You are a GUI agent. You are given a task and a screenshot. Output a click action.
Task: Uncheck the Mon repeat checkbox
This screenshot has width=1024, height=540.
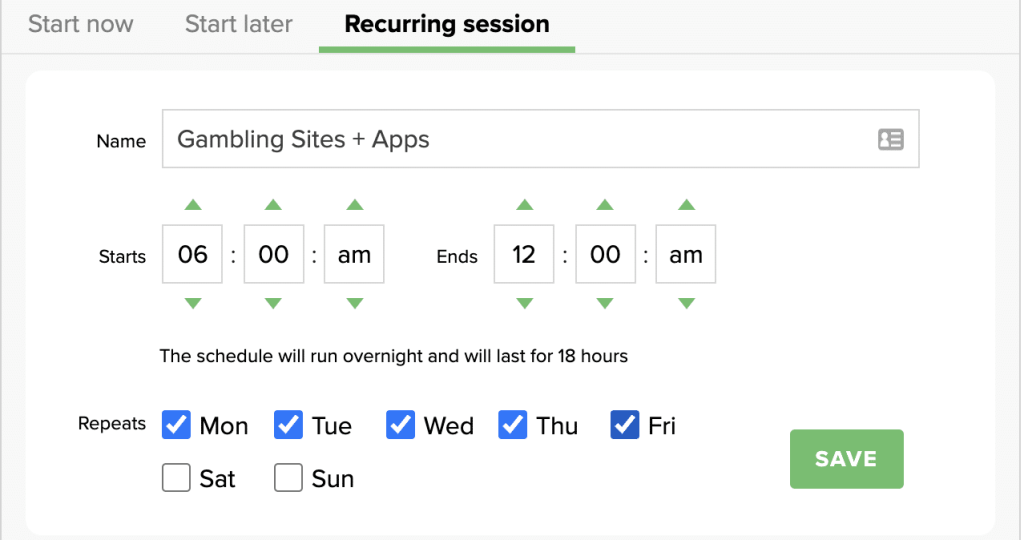[x=176, y=425]
